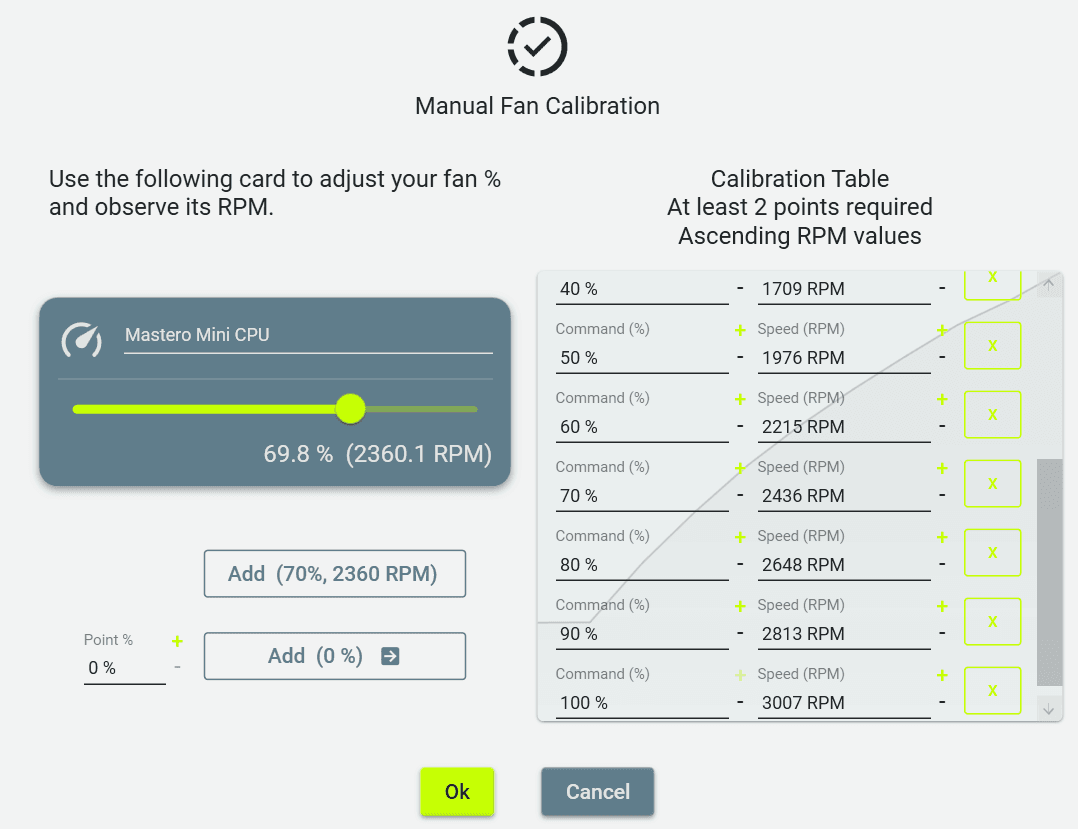Delete the 100 % / 3007 RPM row
This screenshot has height=829, width=1078.
pyautogui.click(x=992, y=690)
